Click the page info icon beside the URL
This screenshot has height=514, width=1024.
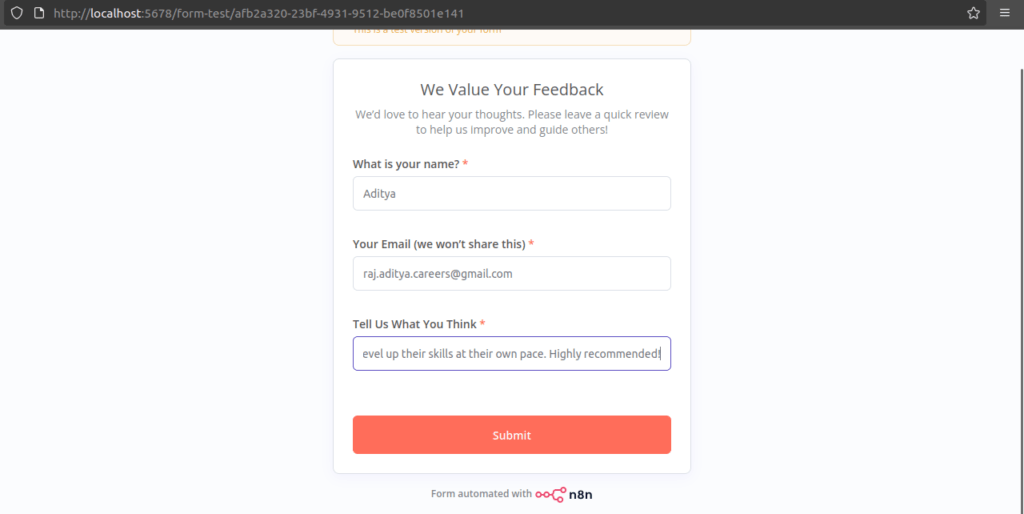click(38, 14)
